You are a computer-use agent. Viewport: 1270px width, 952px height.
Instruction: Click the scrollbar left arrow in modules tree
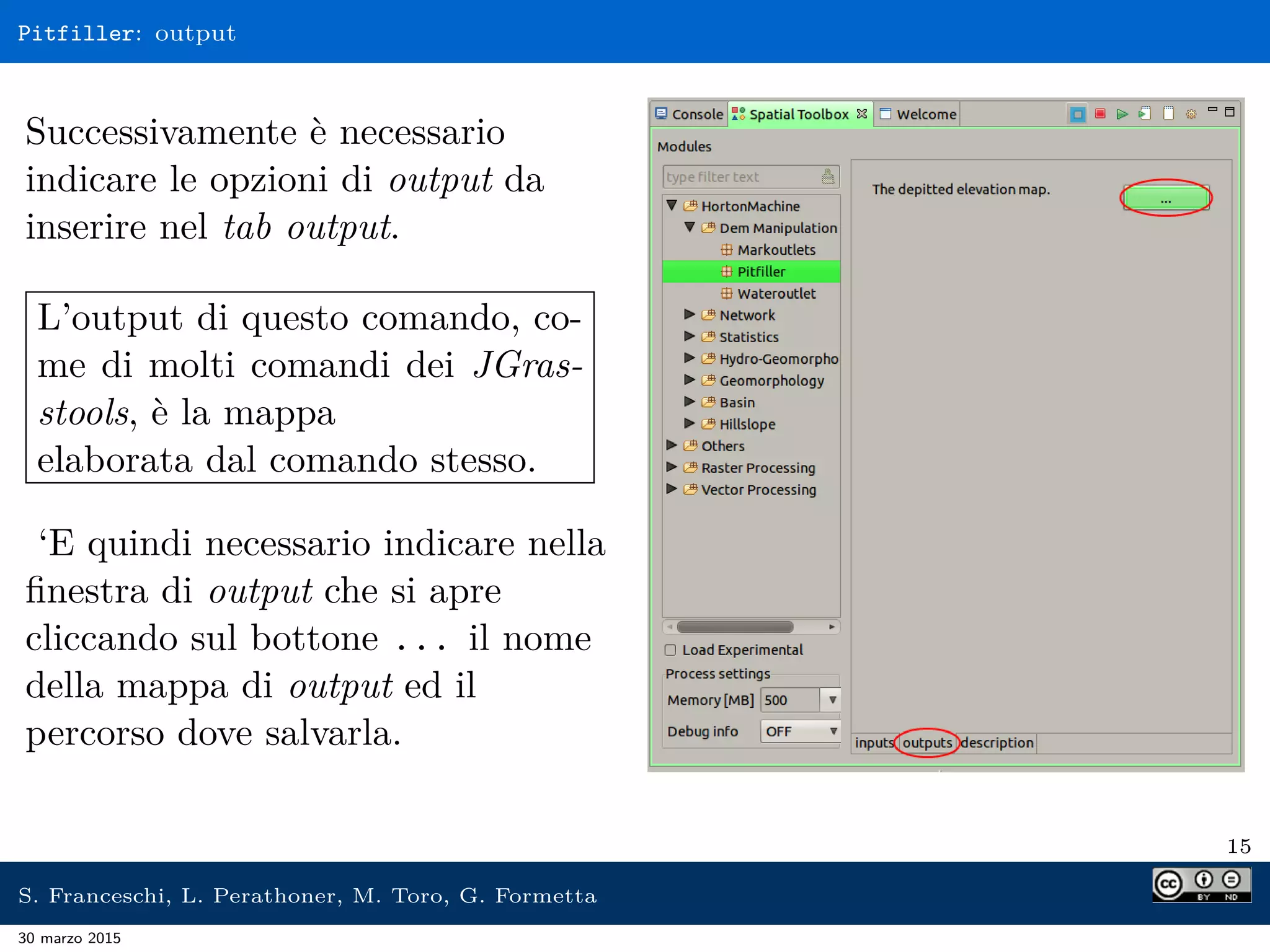[670, 627]
